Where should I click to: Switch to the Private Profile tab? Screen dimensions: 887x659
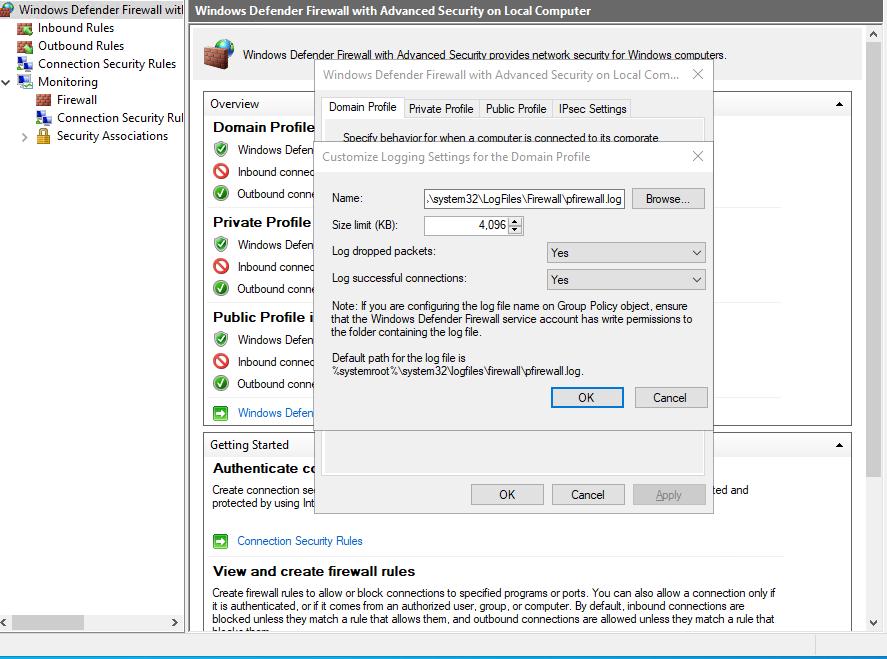click(x=441, y=109)
